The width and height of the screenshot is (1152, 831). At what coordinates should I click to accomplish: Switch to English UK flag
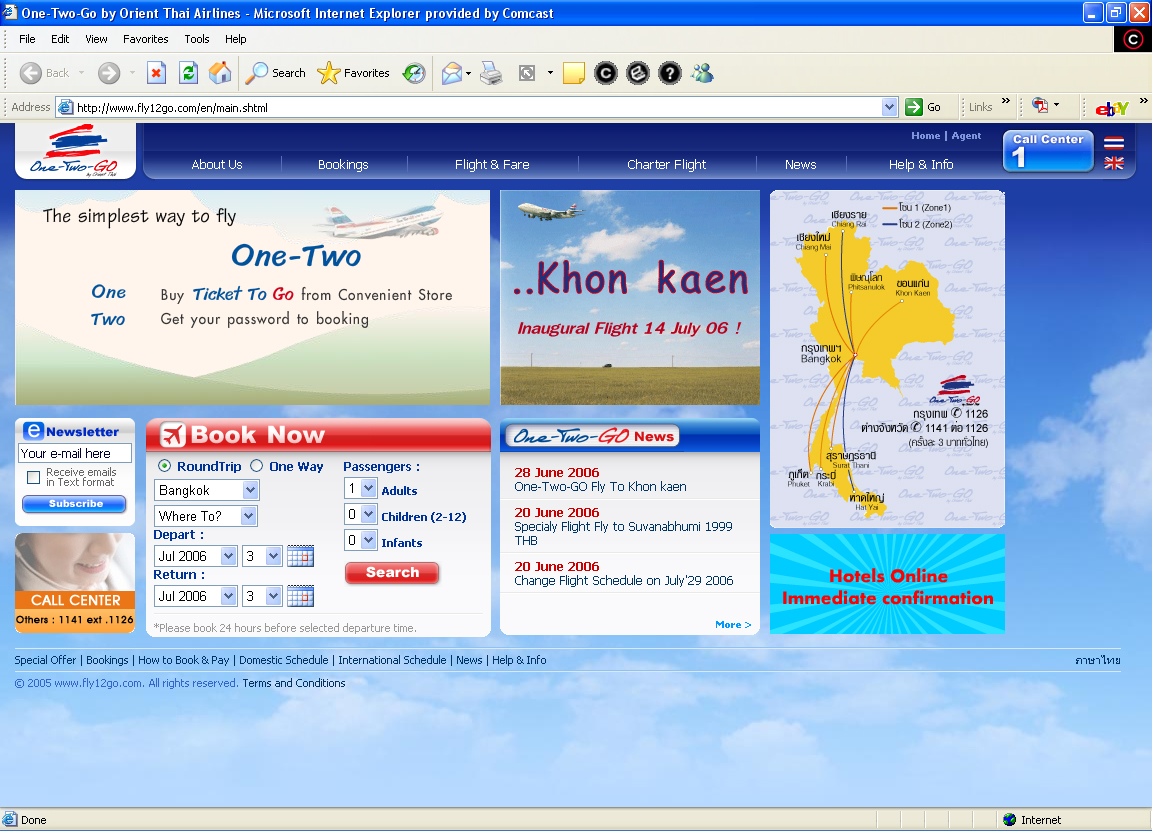point(1114,163)
